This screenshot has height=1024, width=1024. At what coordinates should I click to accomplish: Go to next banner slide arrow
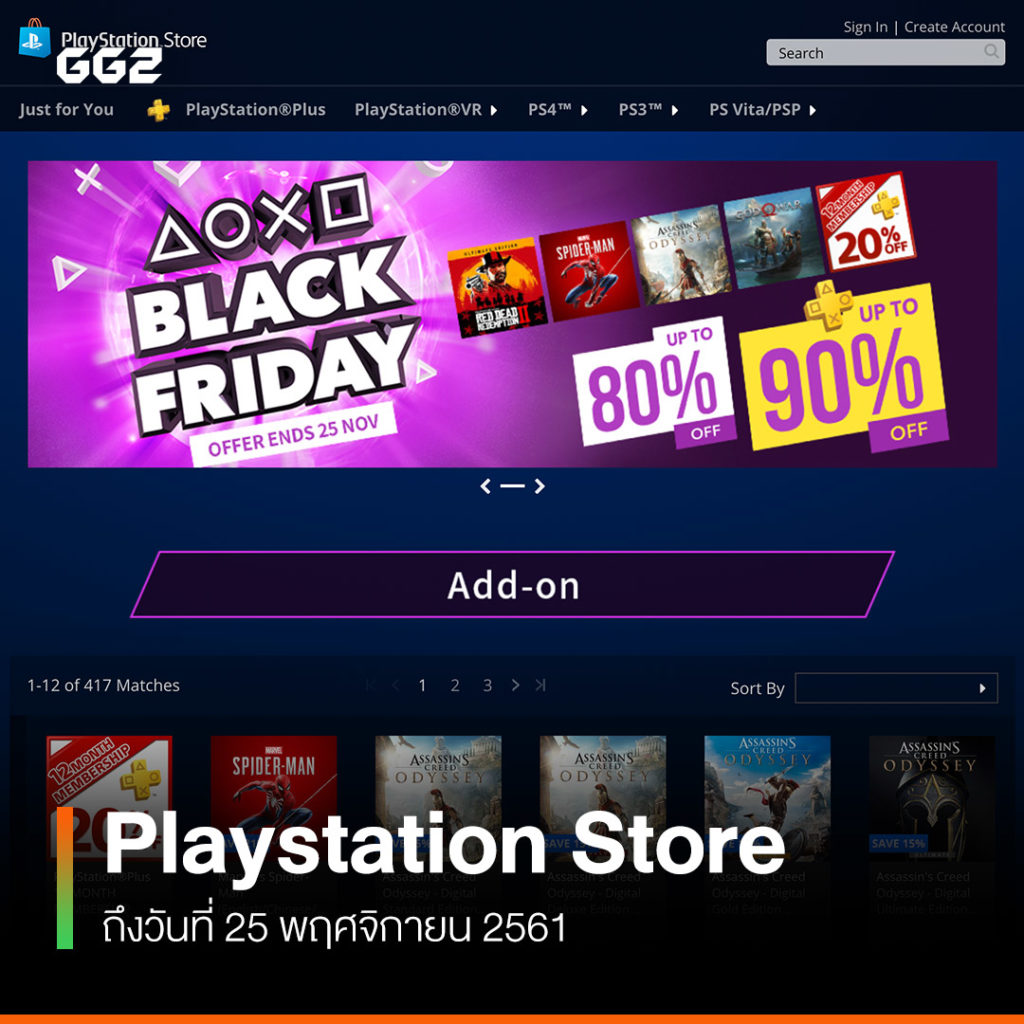(x=539, y=486)
